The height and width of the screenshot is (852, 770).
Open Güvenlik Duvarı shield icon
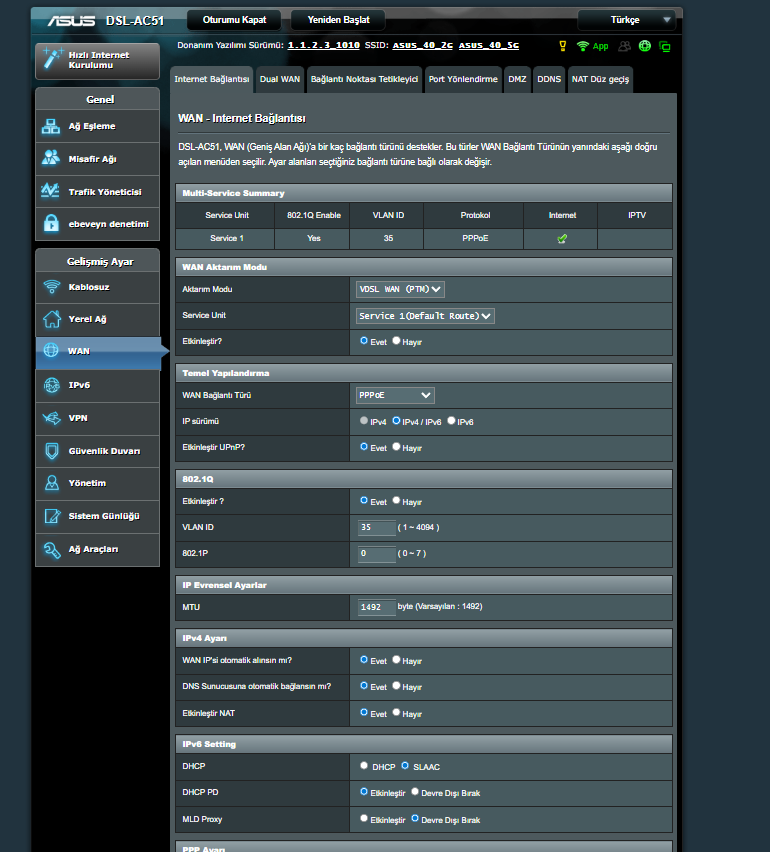[52, 451]
